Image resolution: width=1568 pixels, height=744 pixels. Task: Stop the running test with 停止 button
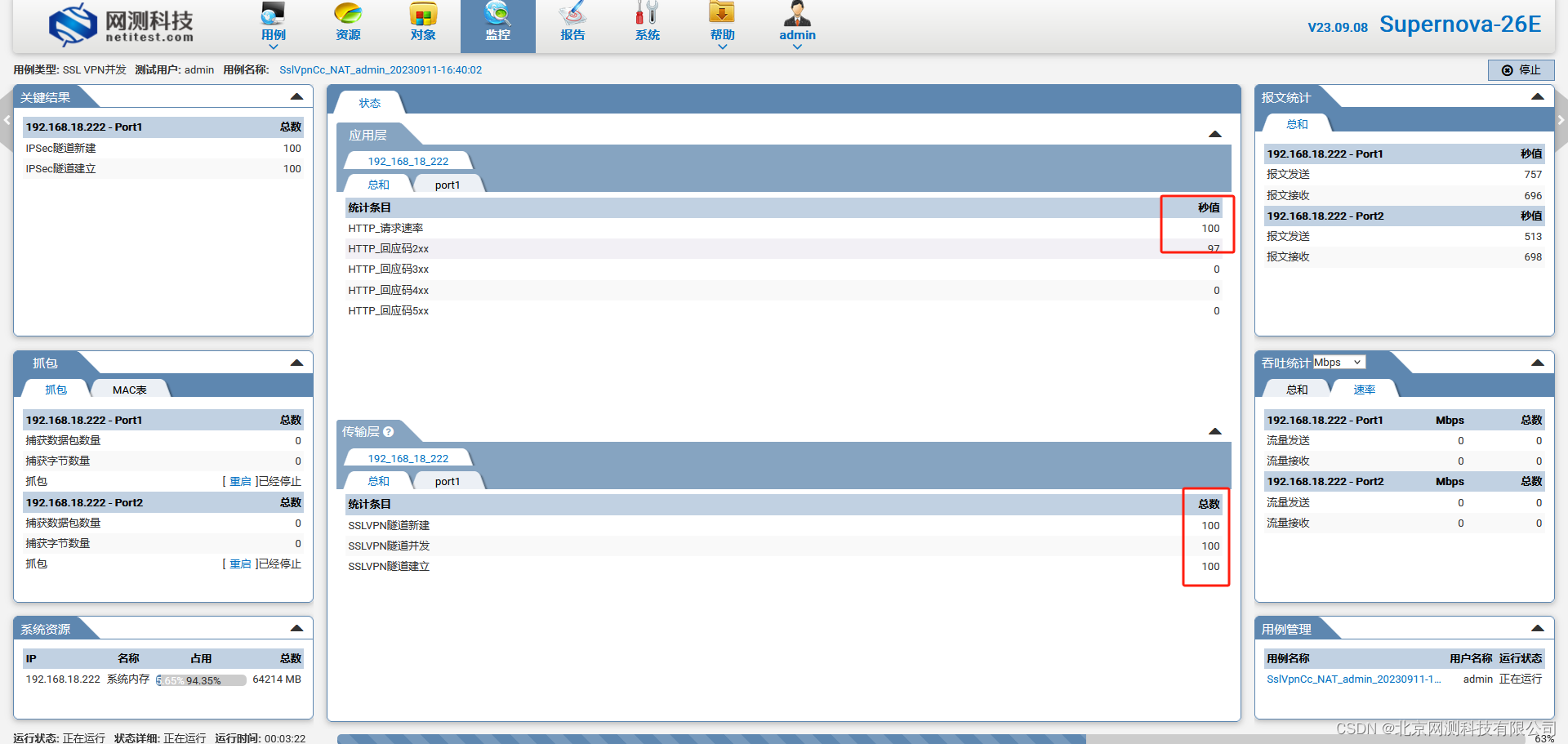[1521, 70]
